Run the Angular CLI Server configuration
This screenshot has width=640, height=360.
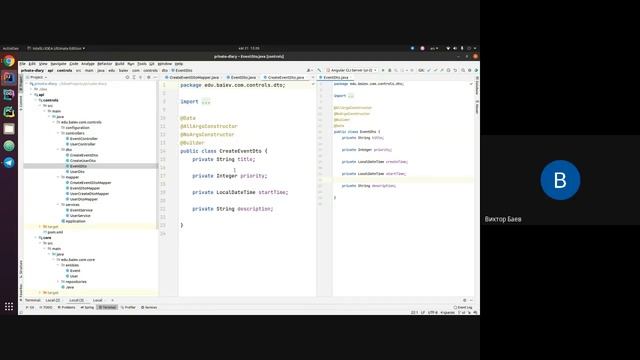click(383, 70)
